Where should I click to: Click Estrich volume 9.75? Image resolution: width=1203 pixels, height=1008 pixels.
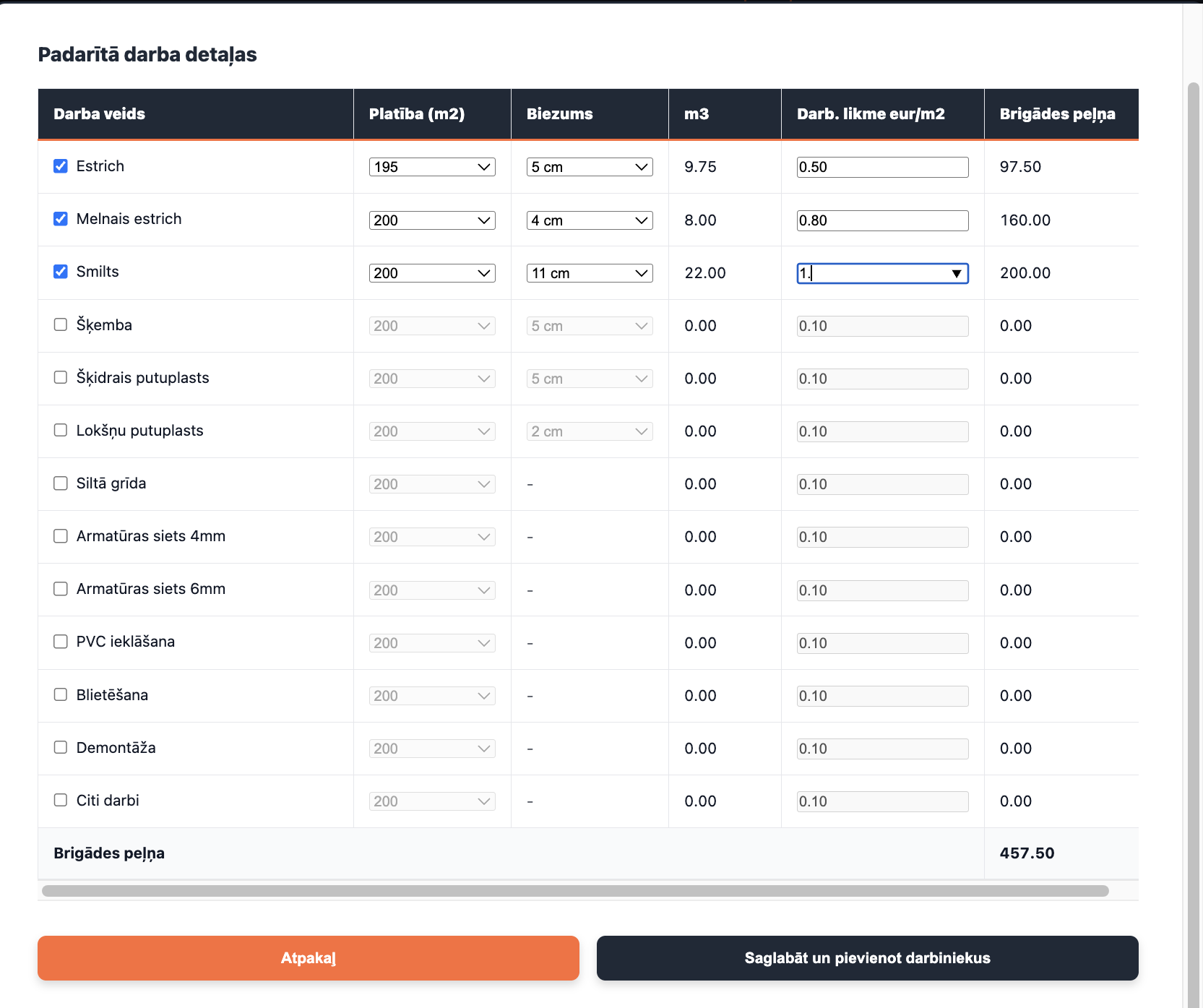(x=701, y=167)
